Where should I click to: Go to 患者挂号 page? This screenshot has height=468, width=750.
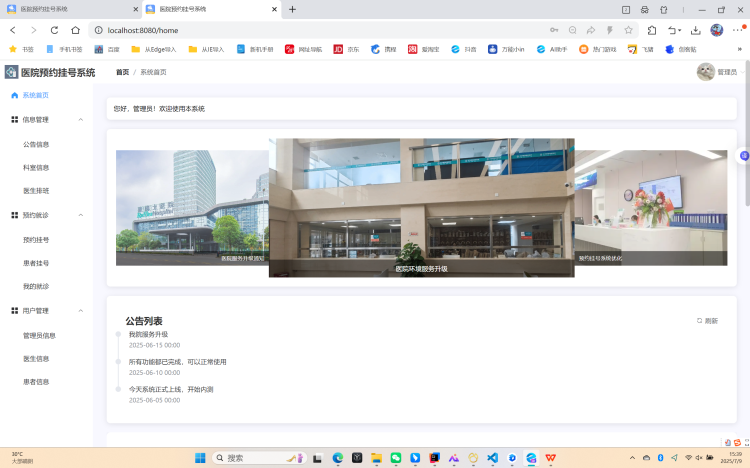click(x=36, y=263)
